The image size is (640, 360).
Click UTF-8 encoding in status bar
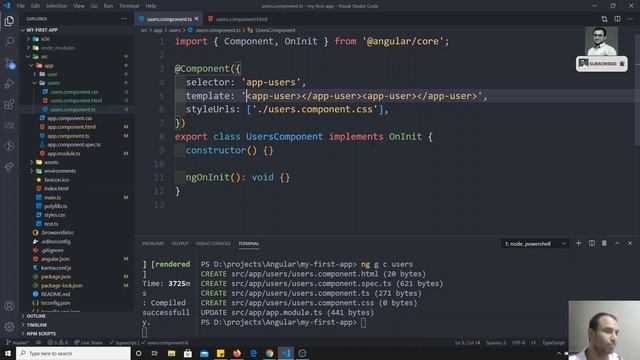pos(518,342)
